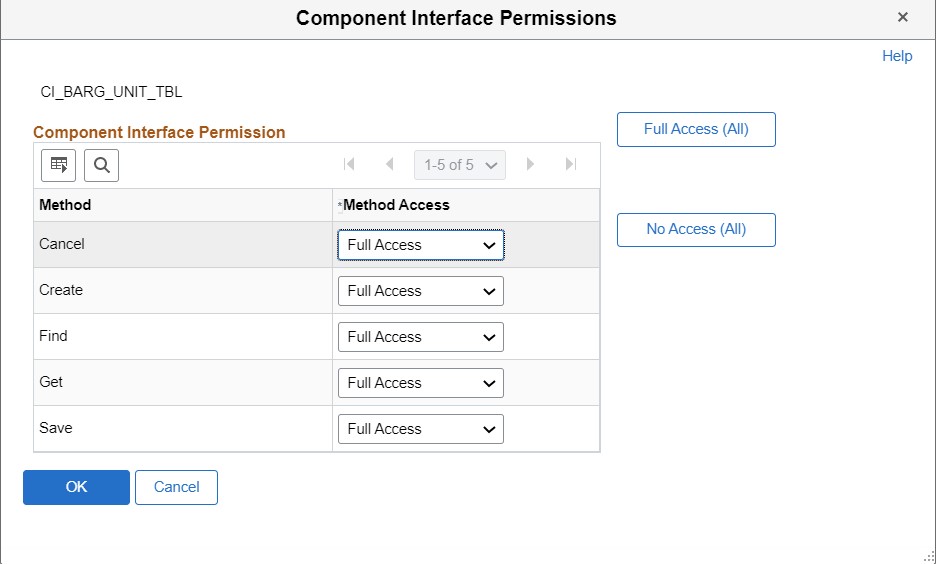Click the Method Access column header
This screenshot has height=564, width=936.
[x=397, y=205]
